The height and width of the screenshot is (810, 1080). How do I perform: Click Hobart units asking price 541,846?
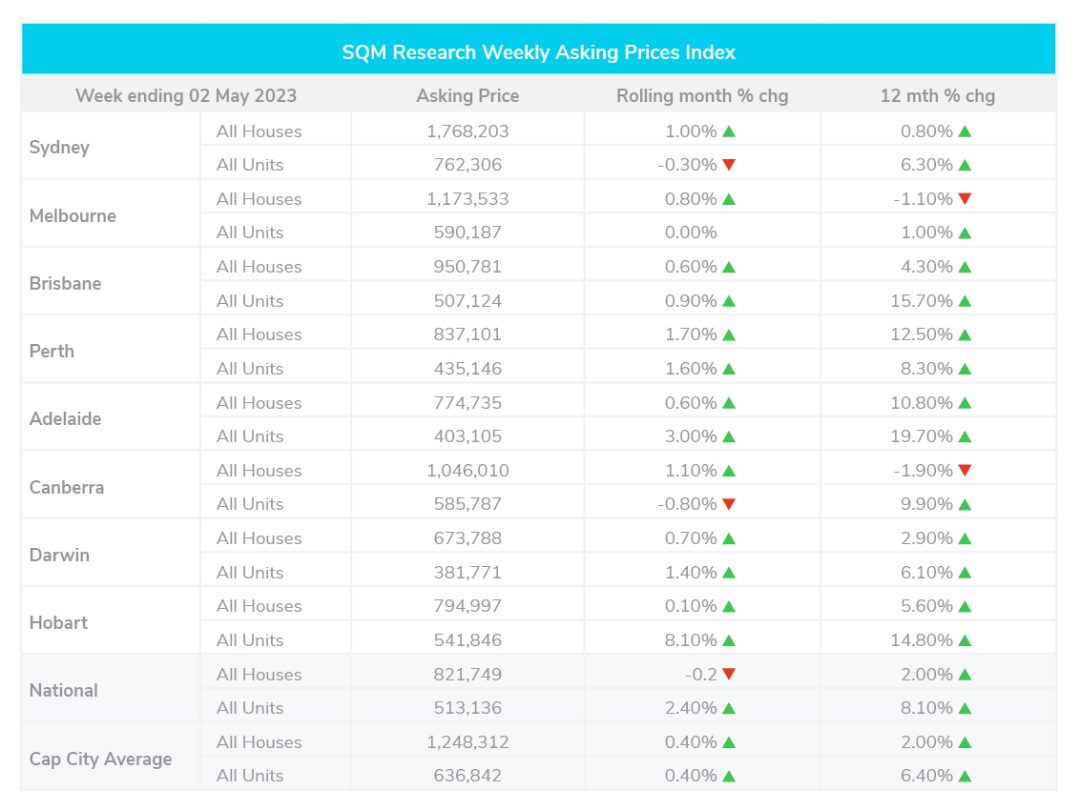coord(468,640)
